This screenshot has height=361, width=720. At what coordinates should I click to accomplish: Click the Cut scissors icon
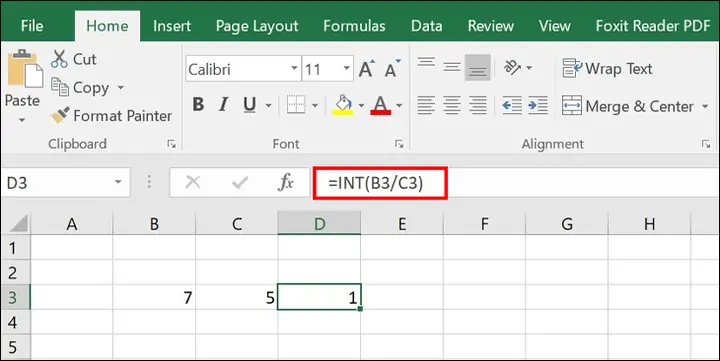59,59
